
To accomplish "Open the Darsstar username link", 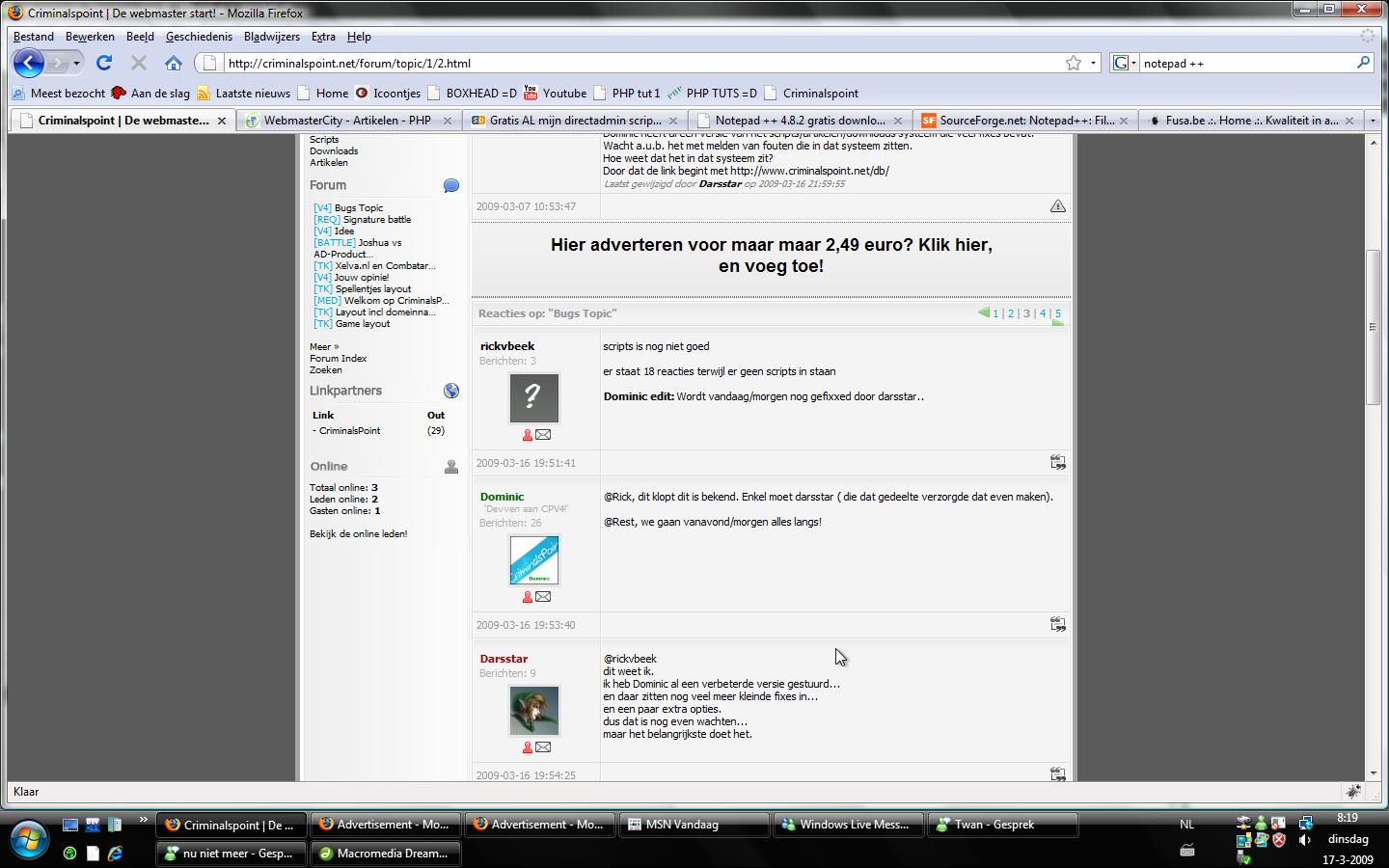I will [x=504, y=659].
